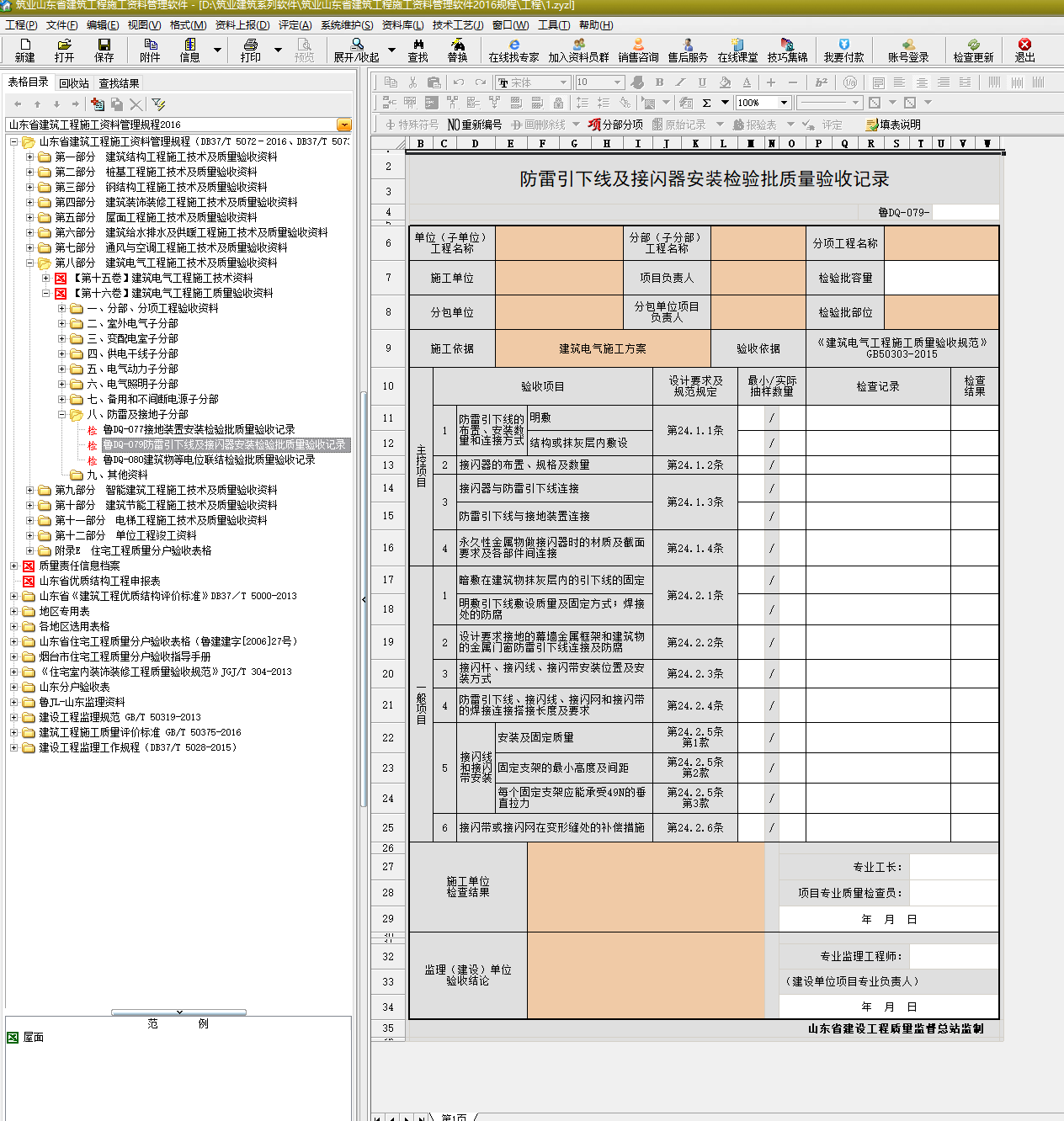Click the NO重新编号 renumber button

[x=475, y=125]
